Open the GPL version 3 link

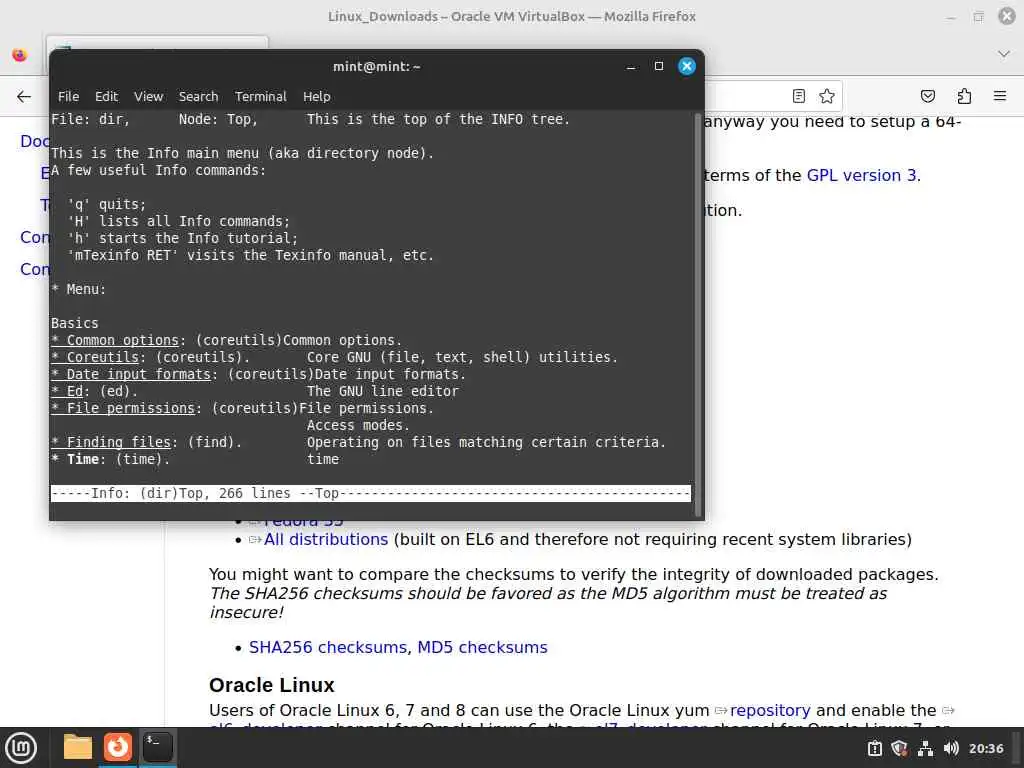coord(861,175)
